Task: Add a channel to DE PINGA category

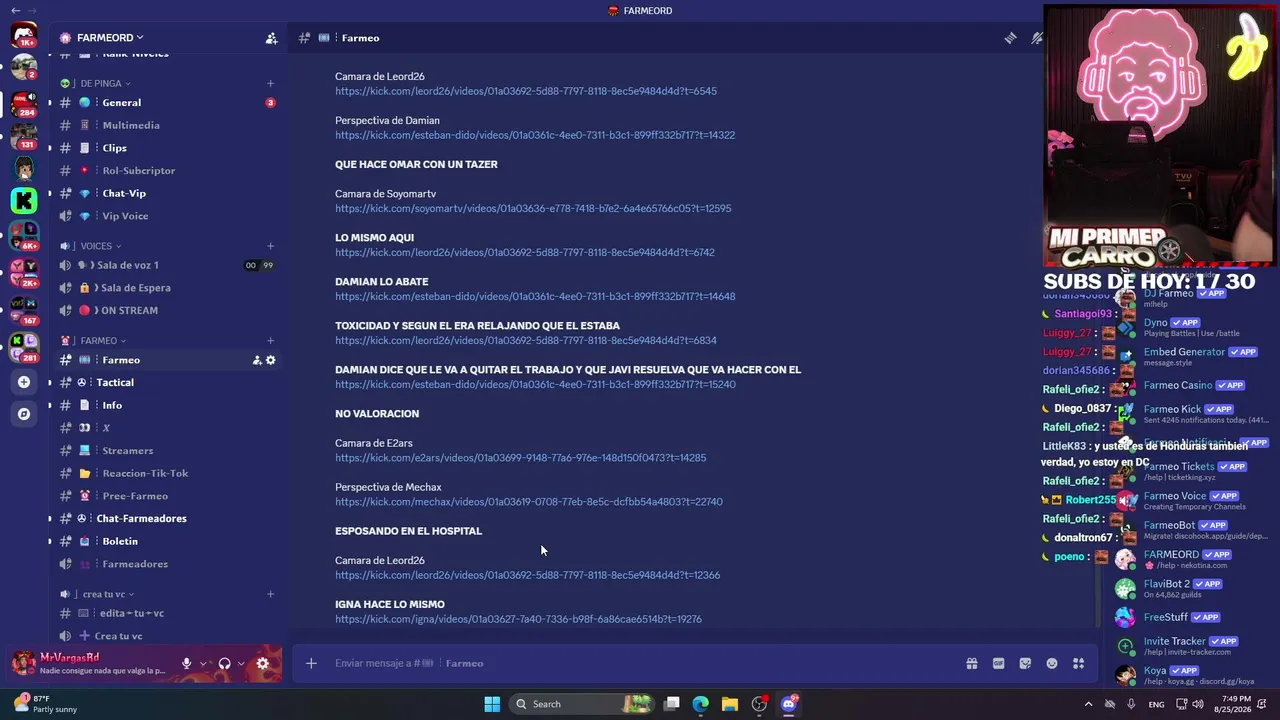Action: tap(270, 83)
